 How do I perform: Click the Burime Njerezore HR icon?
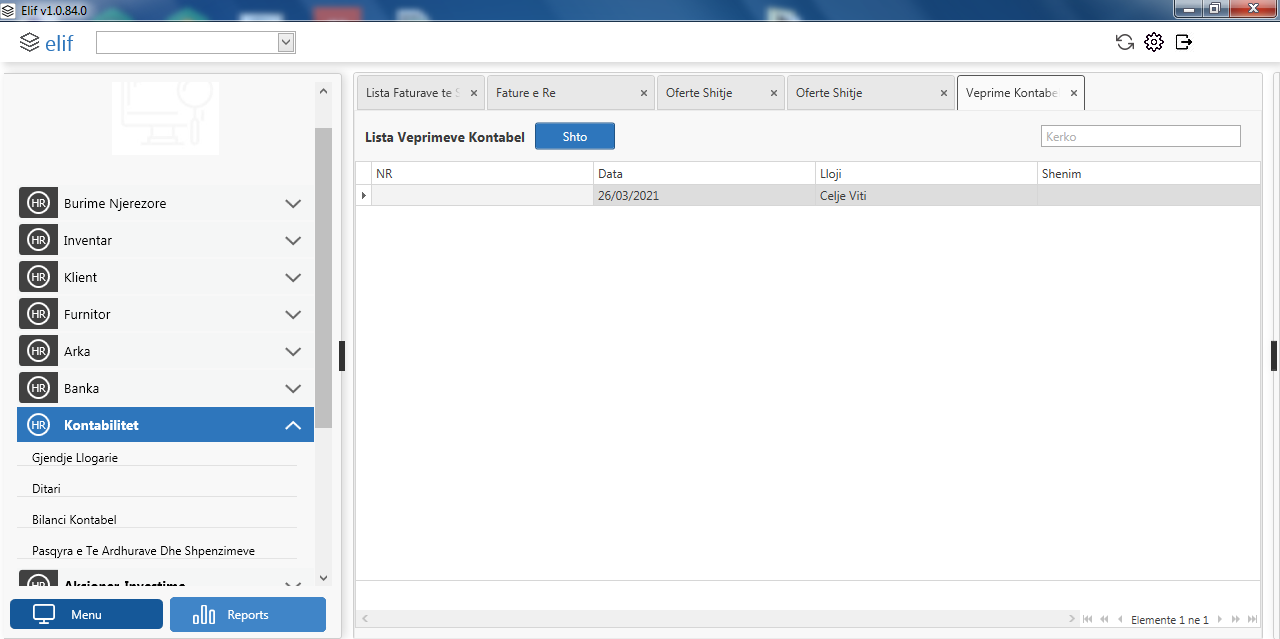tap(38, 203)
